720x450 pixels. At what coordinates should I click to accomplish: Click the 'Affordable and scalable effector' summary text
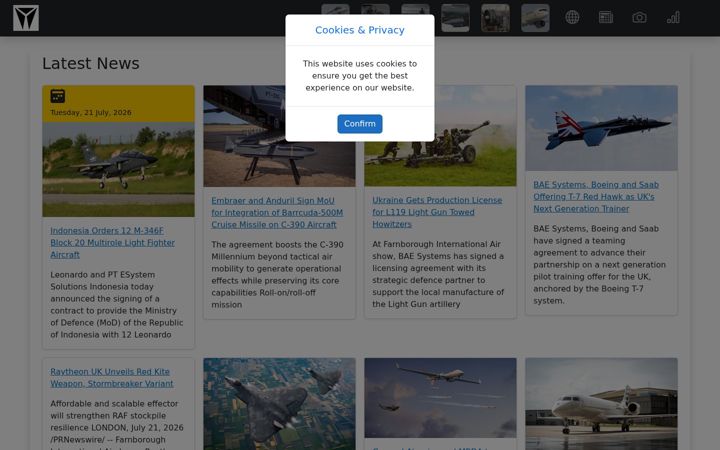[117, 425]
